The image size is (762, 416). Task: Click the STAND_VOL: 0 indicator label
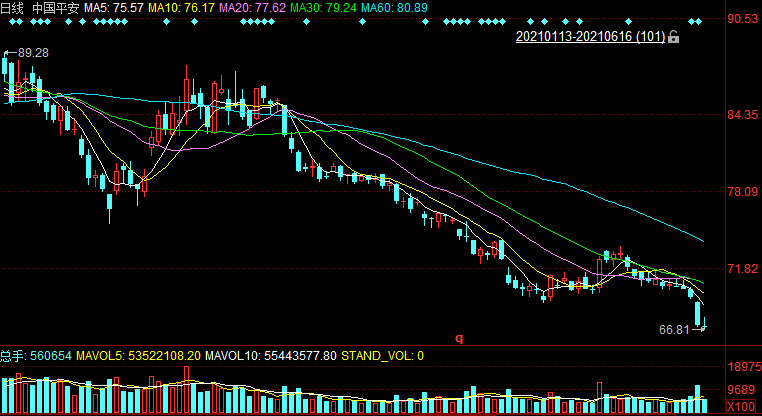point(383,355)
